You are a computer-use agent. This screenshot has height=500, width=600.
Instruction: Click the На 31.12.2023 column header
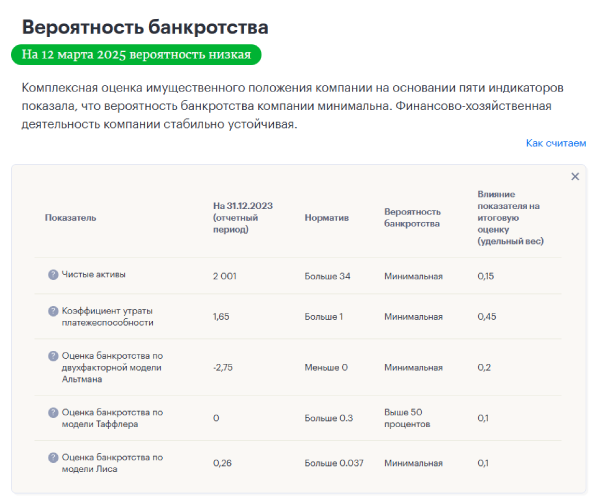242,217
